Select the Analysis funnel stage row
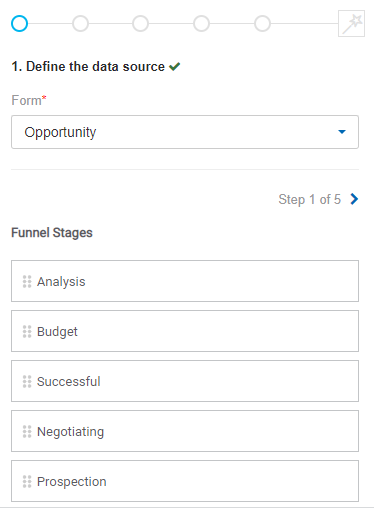374x508 pixels. 185,281
